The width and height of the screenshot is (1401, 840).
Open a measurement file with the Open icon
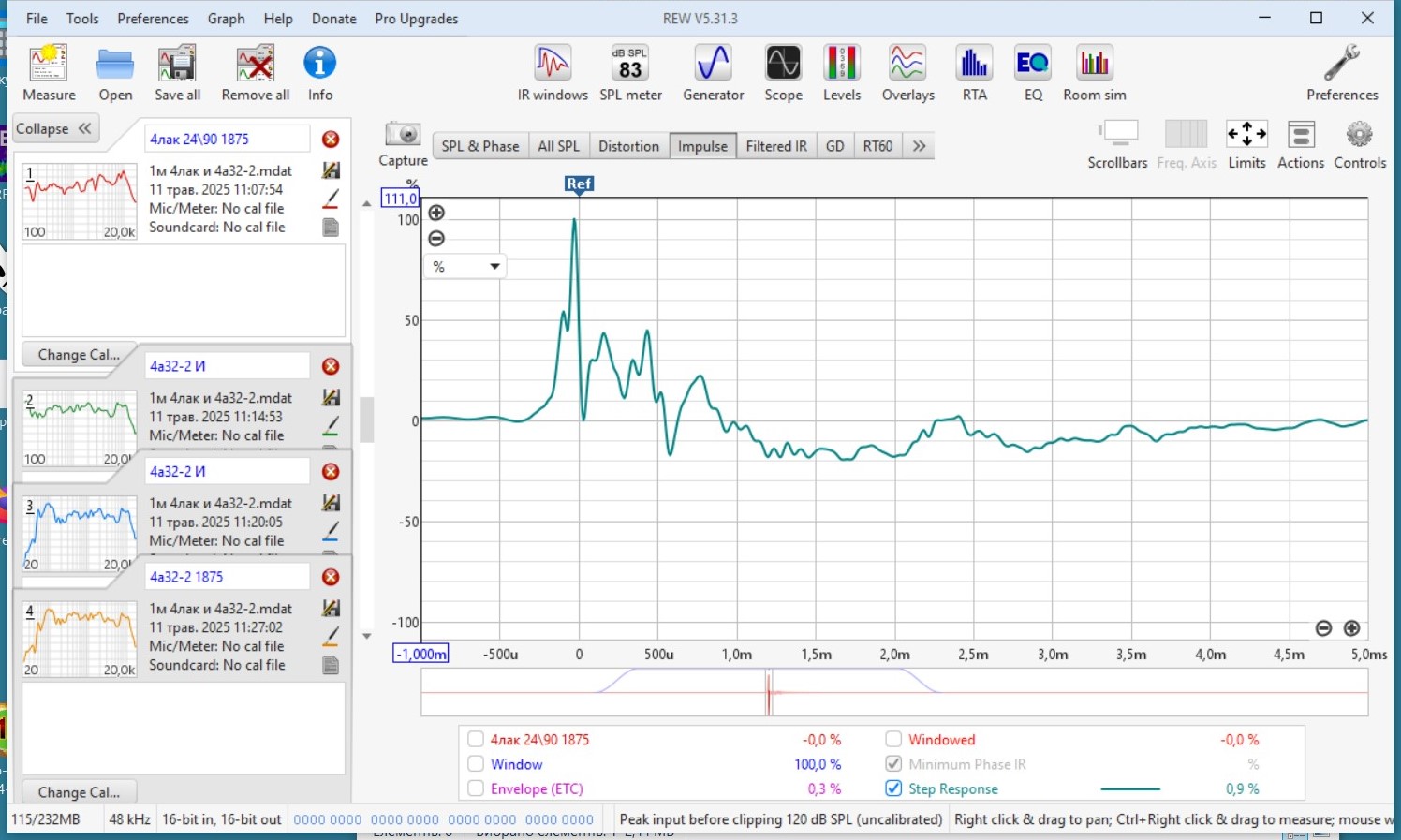[x=115, y=73]
